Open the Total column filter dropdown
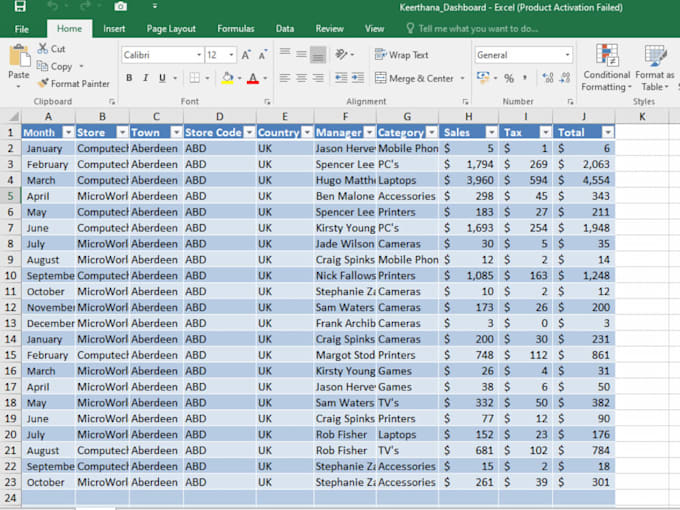The width and height of the screenshot is (680, 510). tap(608, 132)
